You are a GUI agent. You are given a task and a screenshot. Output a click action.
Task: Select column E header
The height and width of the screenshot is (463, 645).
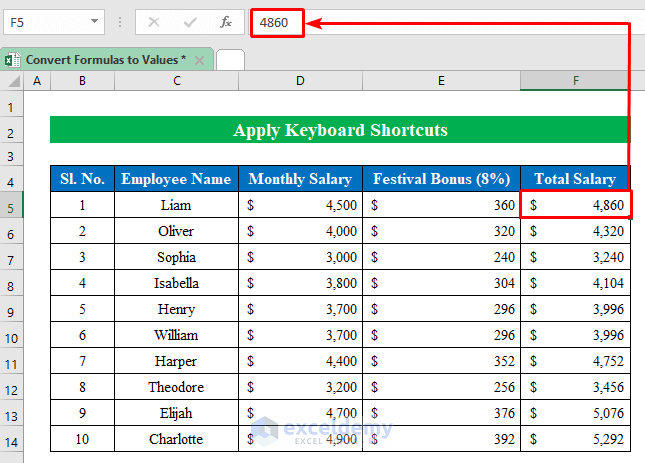click(x=441, y=81)
